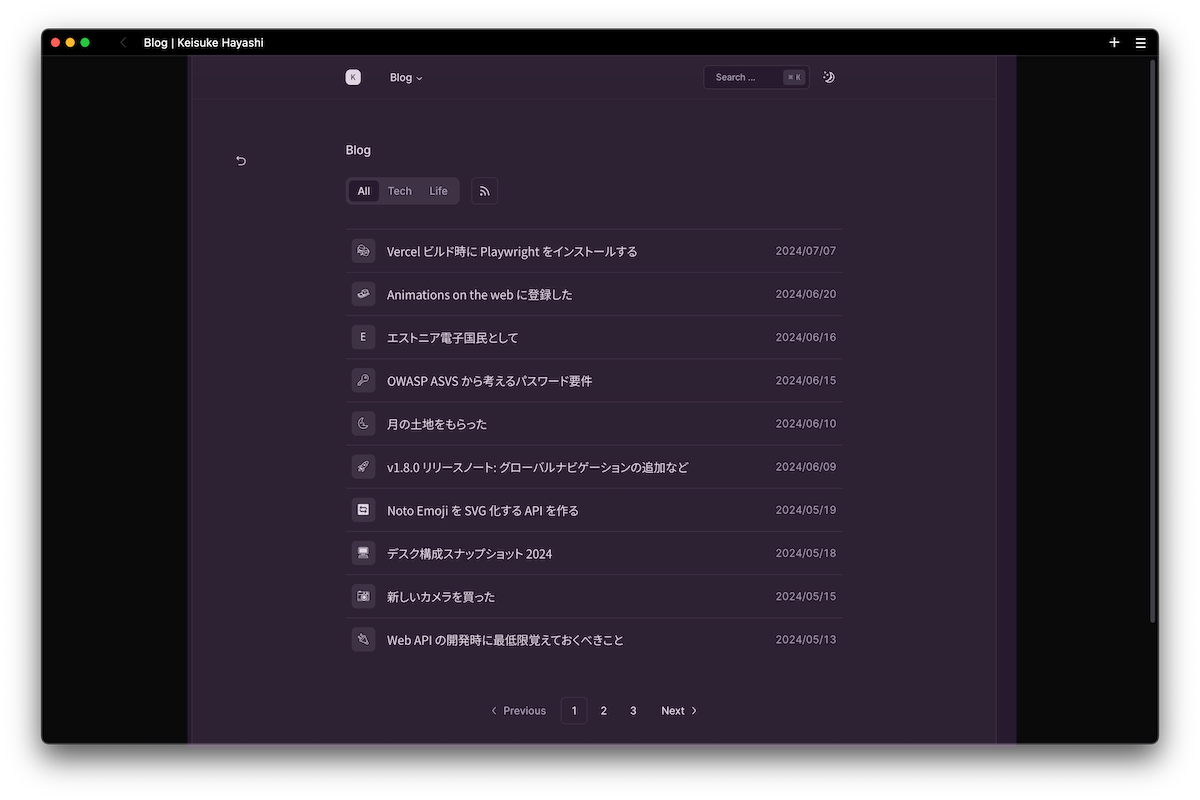Click the RSS feed icon
The image size is (1200, 800).
(x=484, y=191)
